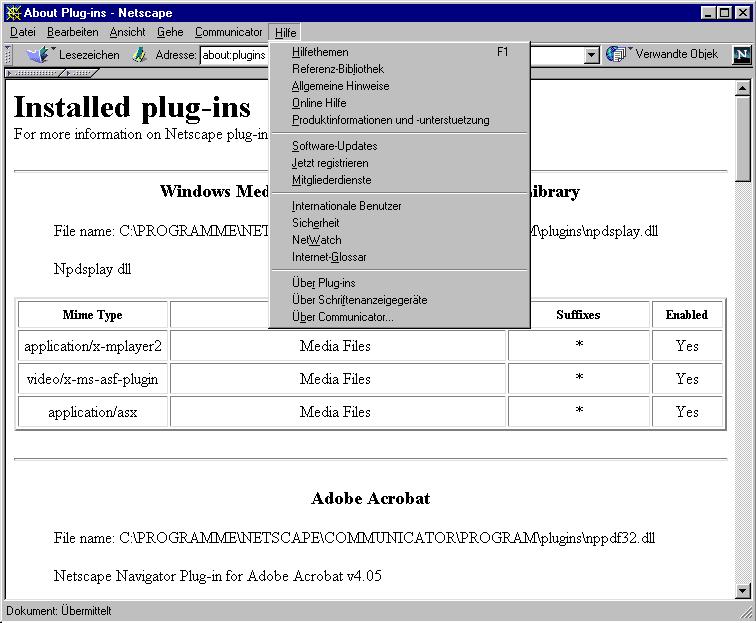
Task: Open the Bearbeiten menu
Action: pyautogui.click(x=72, y=32)
